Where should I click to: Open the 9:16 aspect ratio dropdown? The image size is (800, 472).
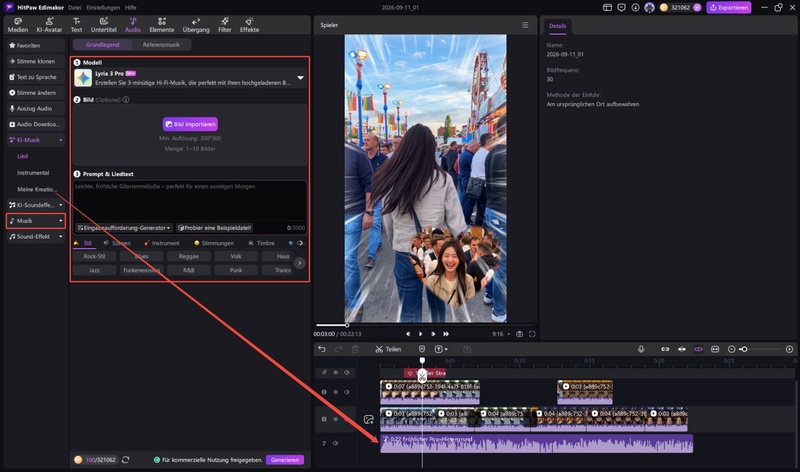[501, 334]
